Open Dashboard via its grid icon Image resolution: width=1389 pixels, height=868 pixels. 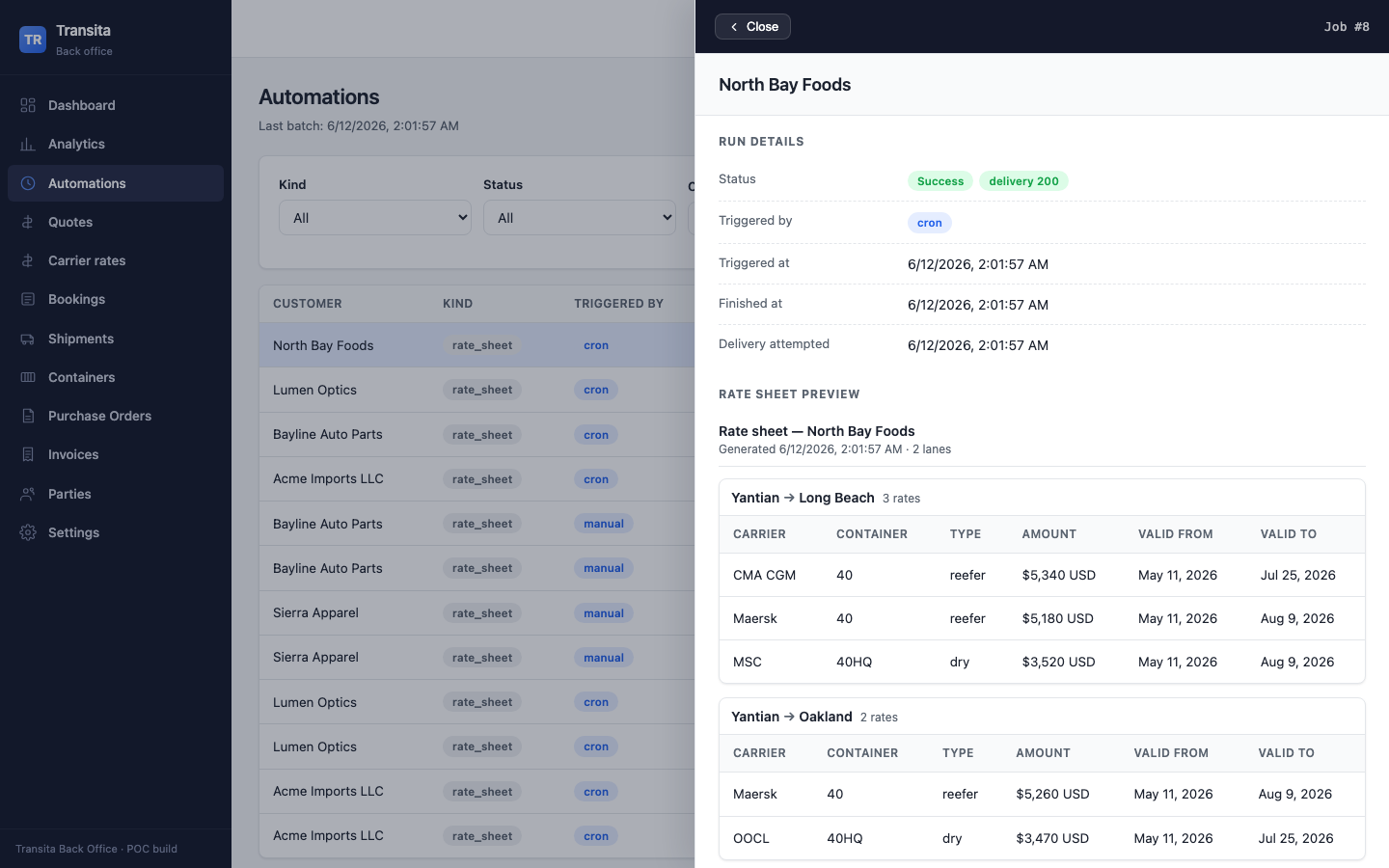(28, 105)
